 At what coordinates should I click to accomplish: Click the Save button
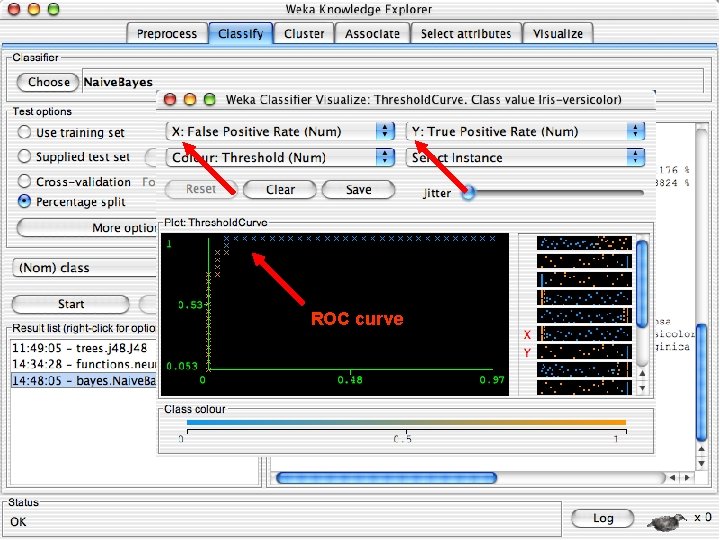click(x=358, y=190)
